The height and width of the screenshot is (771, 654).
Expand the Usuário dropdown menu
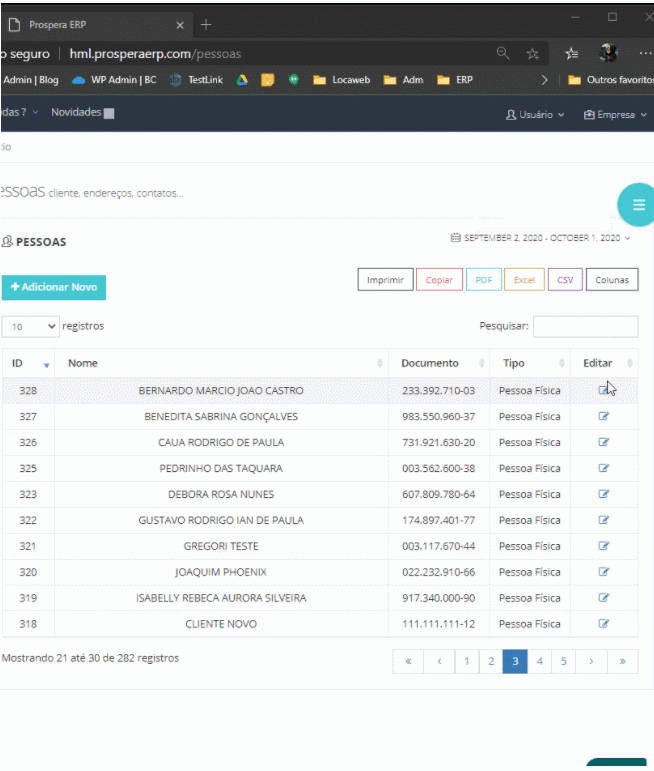[535, 114]
